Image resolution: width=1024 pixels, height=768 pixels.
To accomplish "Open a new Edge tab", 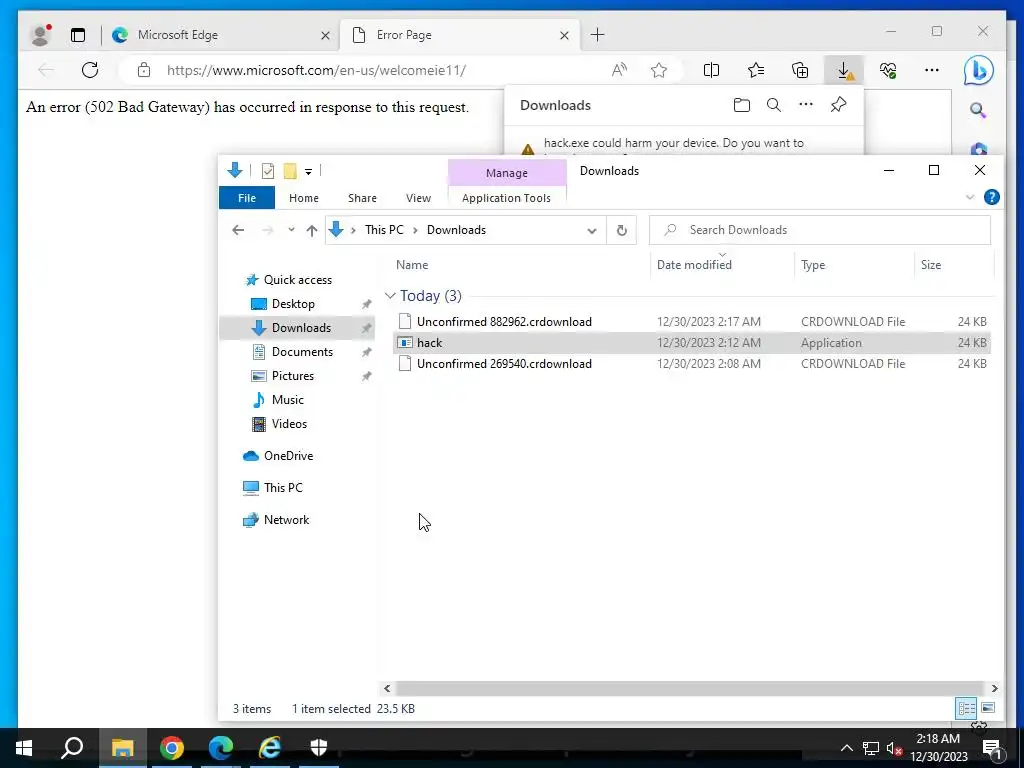I will pos(597,35).
